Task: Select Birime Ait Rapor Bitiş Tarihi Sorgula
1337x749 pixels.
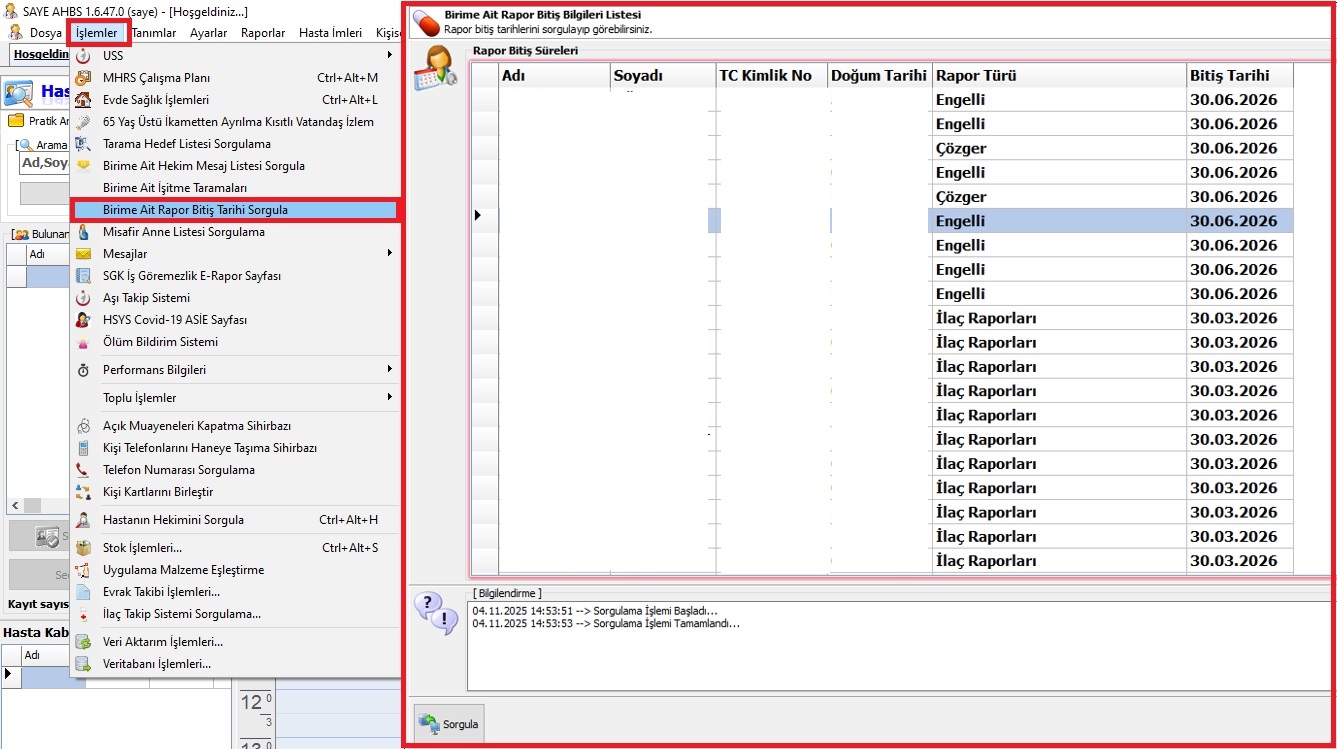Action: 195,210
